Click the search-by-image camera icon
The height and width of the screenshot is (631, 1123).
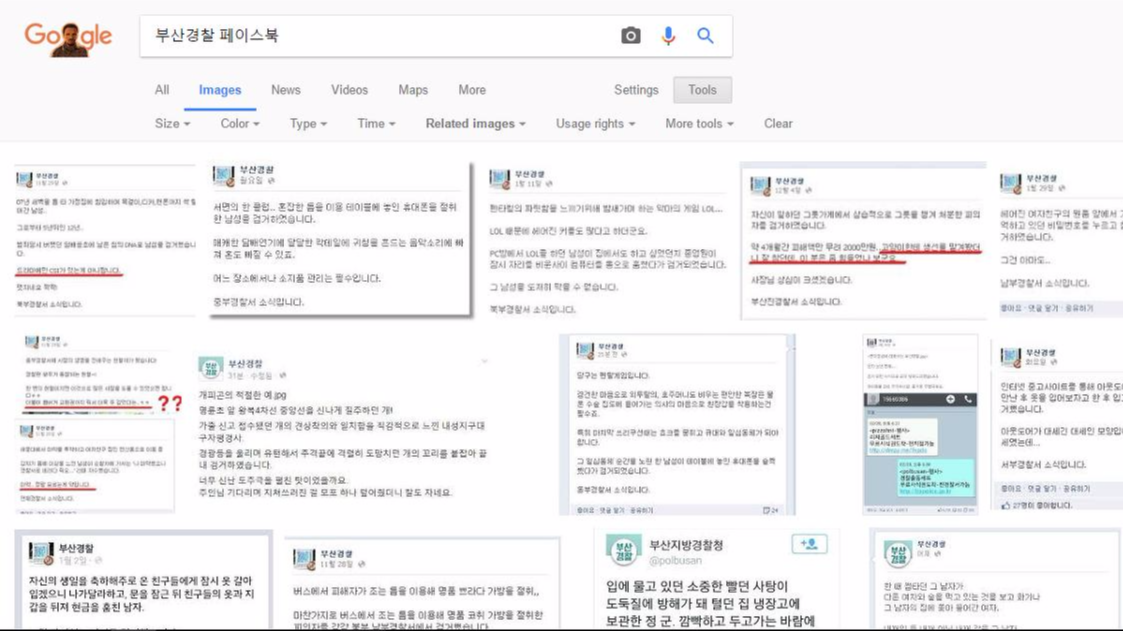631,34
